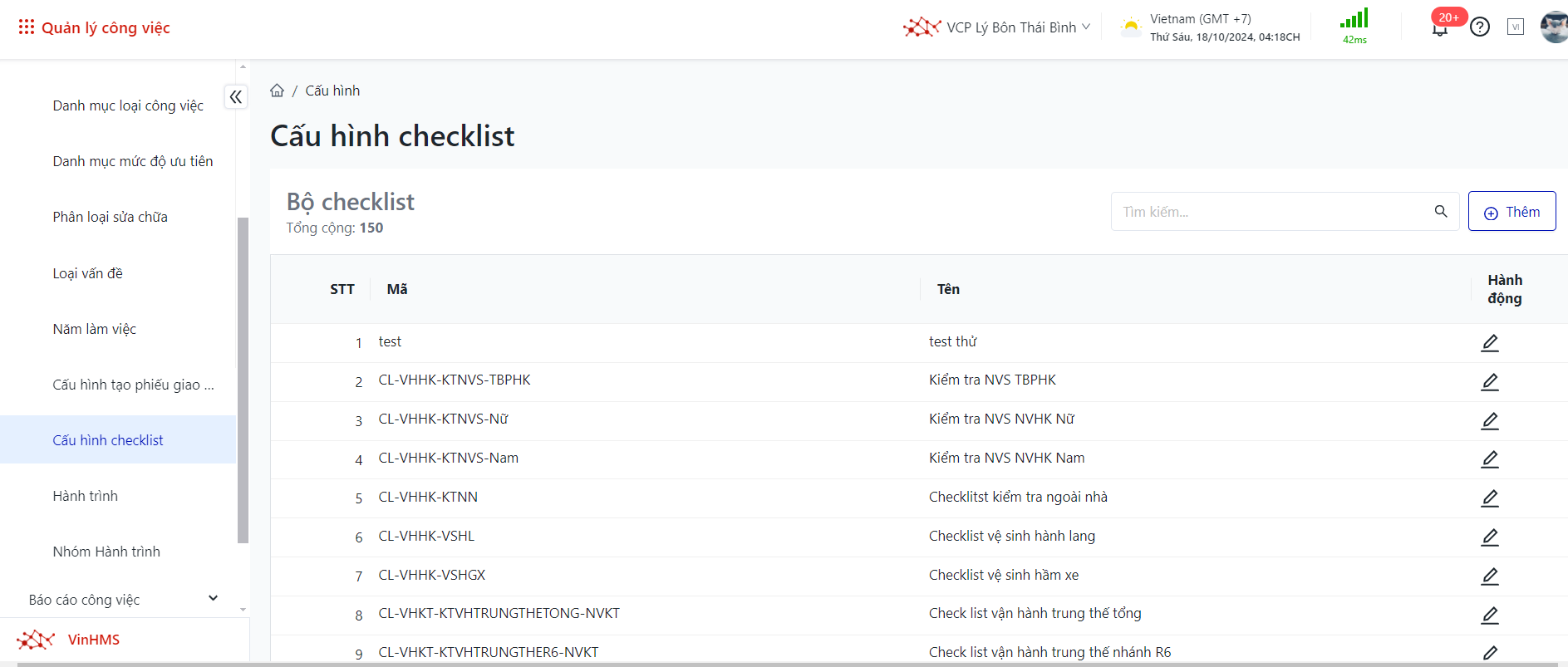Open the user avatar profile
The width and height of the screenshot is (1568, 667).
[1554, 27]
